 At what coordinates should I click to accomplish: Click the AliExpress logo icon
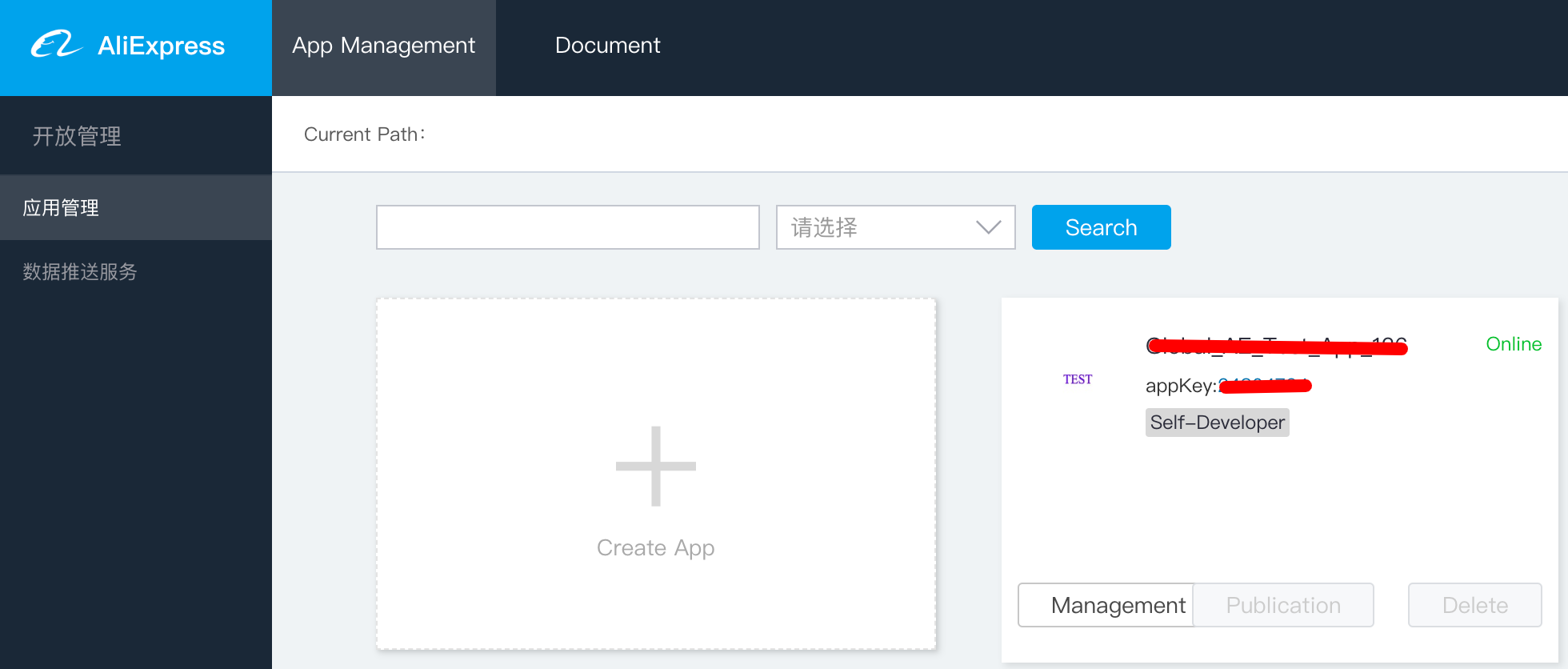(56, 44)
